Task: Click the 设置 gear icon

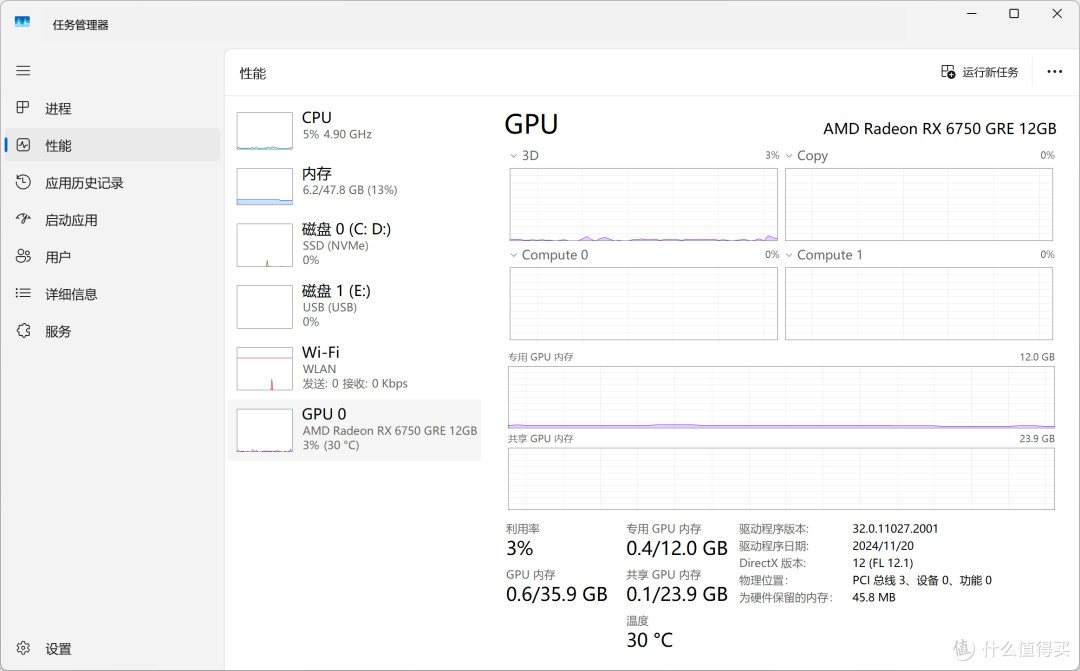Action: coord(23,648)
